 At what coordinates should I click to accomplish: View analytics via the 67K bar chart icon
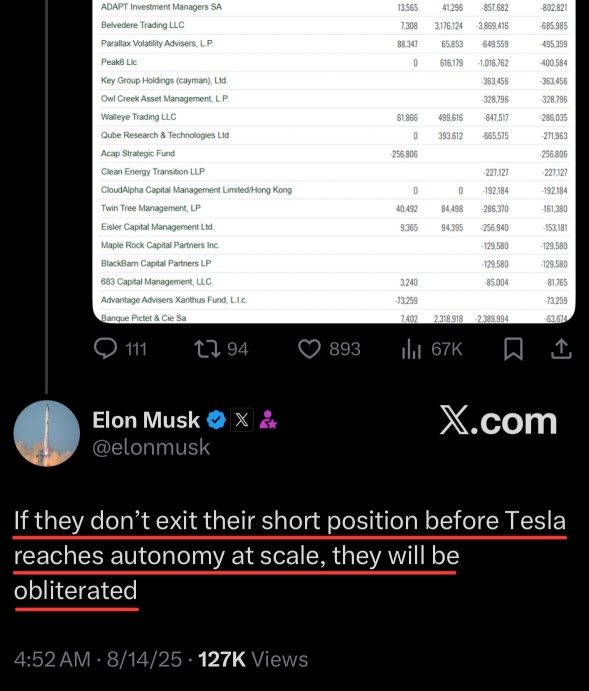(x=411, y=349)
